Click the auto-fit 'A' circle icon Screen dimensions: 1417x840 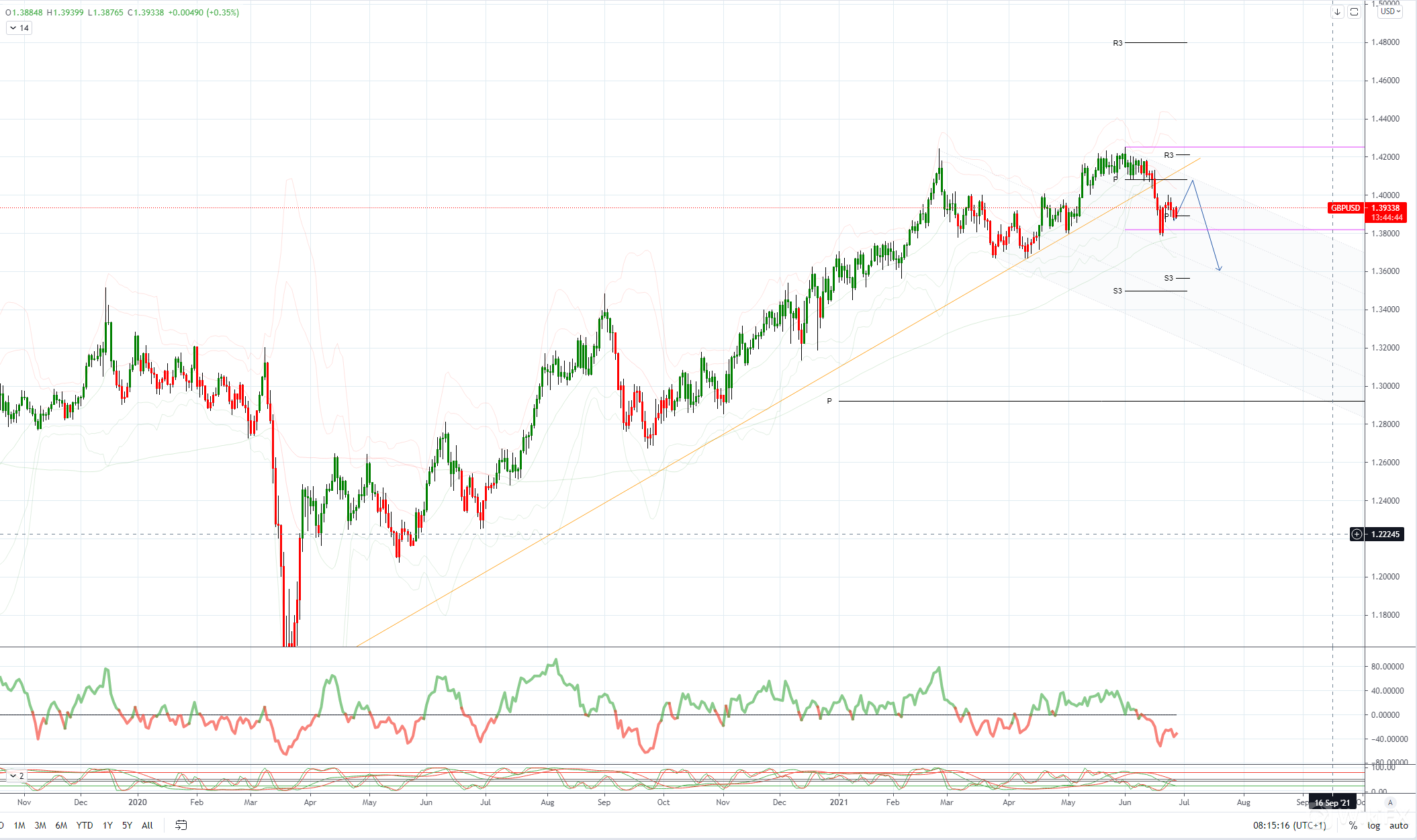click(x=1390, y=802)
